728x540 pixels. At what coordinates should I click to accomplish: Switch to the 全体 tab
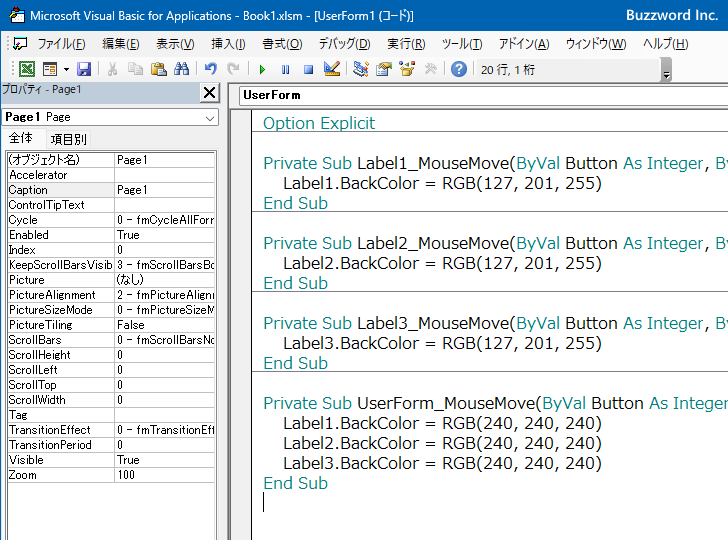pos(21,138)
